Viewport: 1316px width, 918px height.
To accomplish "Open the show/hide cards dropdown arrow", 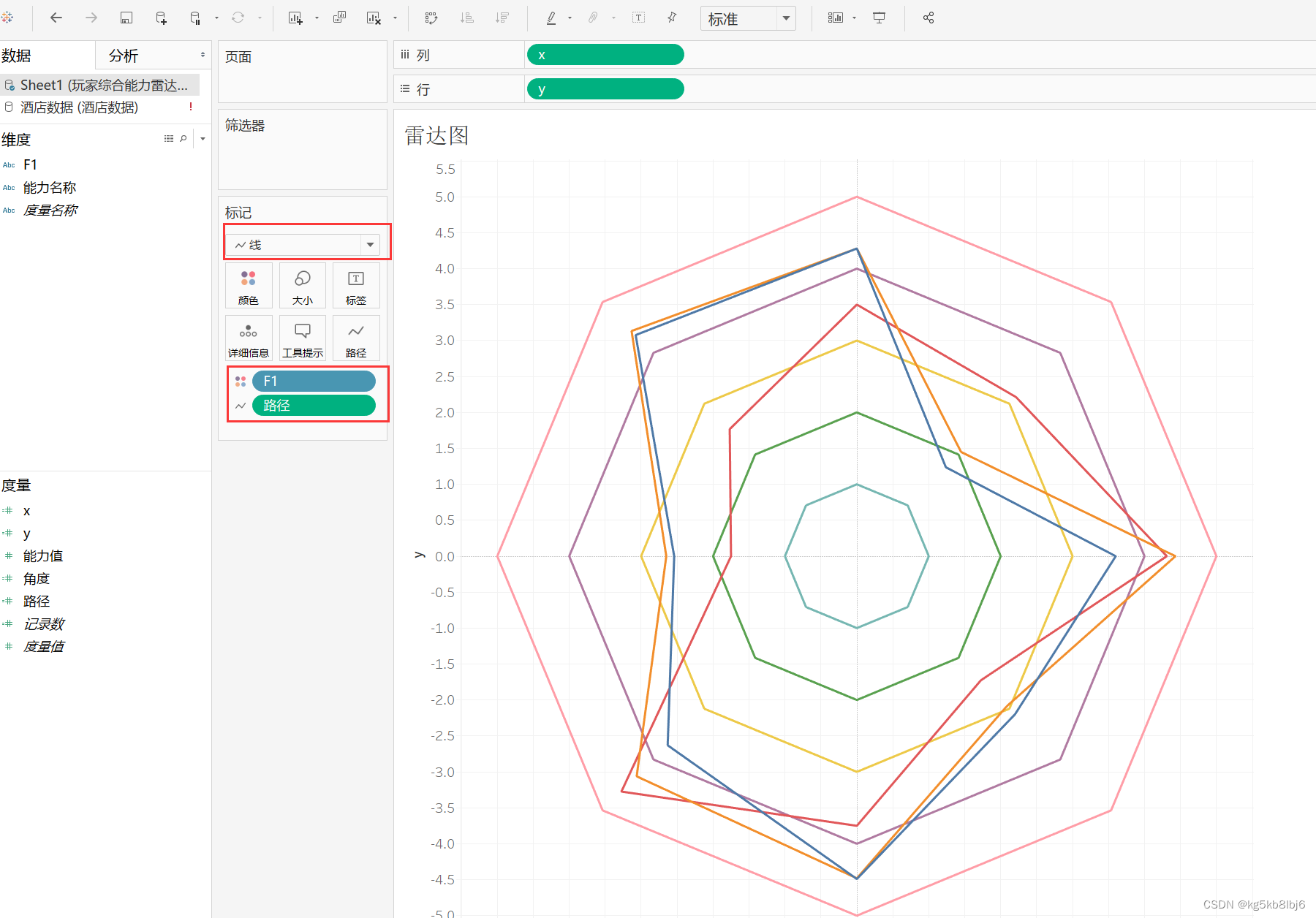I will (854, 18).
